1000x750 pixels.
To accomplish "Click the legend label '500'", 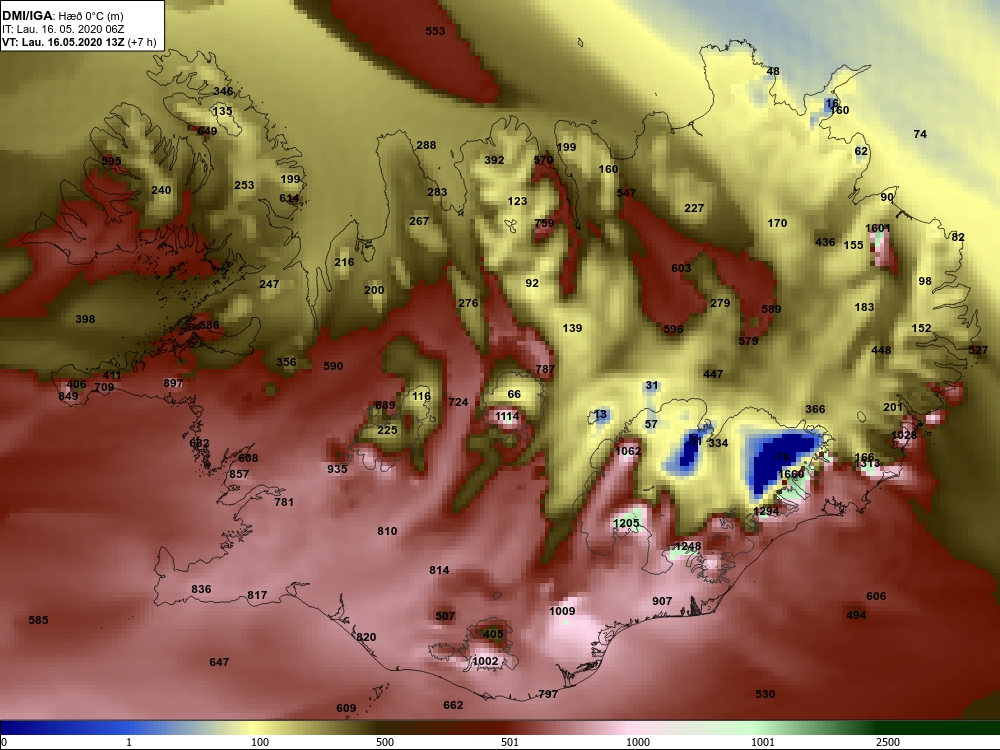I will 385,742.
